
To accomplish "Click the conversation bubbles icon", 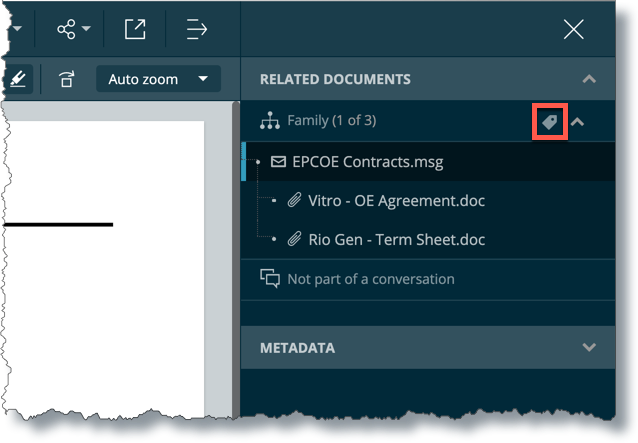I will (270, 279).
